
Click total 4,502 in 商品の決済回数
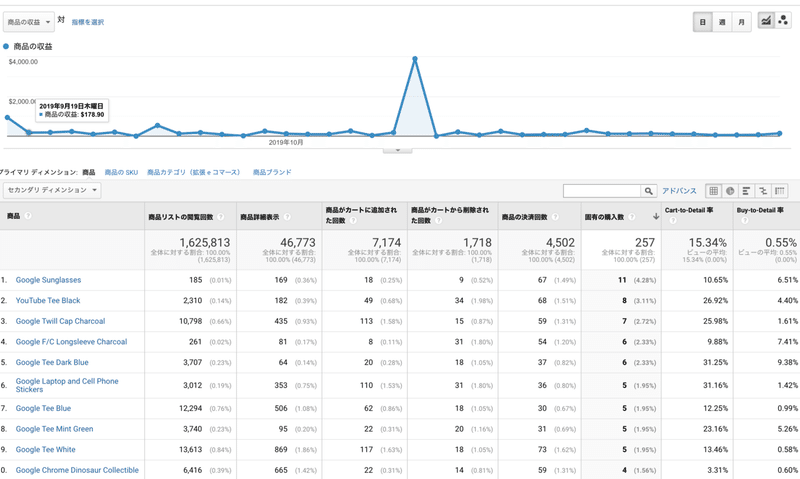pyautogui.click(x=560, y=242)
